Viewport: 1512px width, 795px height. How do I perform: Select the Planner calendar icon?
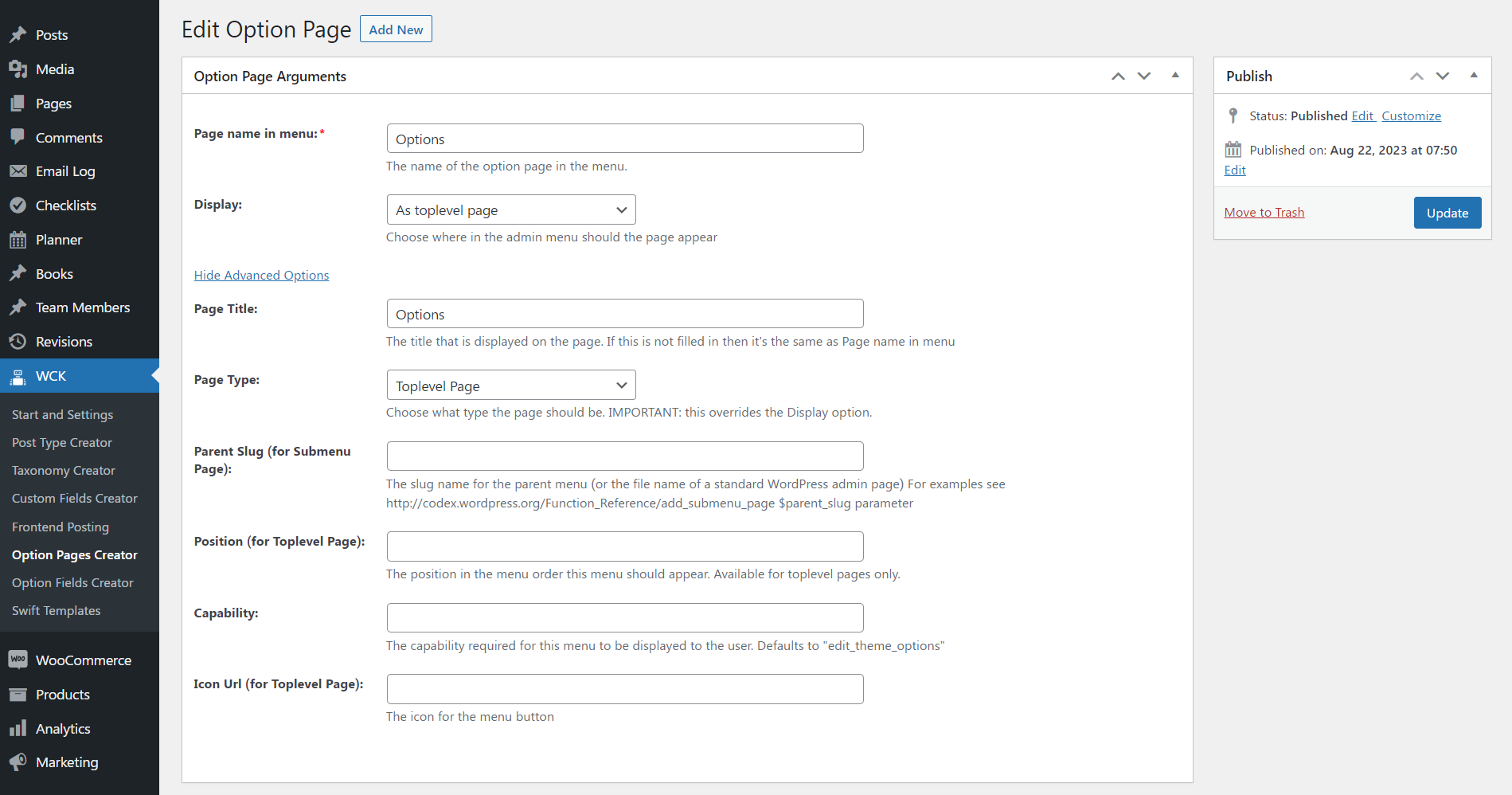18,239
